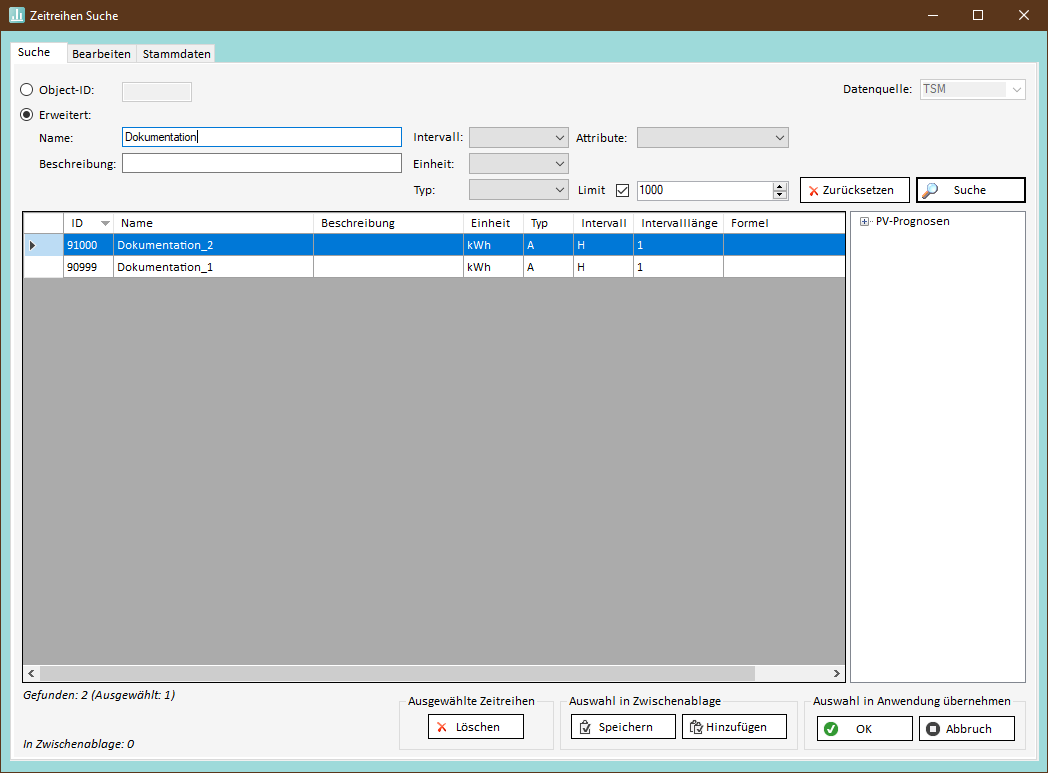Viewport: 1048px width, 773px height.
Task: Click into the Beschreibung input field
Action: point(261,163)
